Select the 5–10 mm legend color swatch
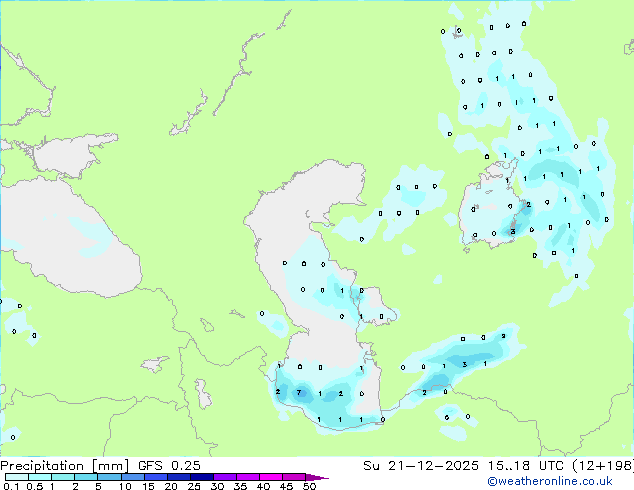 tap(110, 477)
